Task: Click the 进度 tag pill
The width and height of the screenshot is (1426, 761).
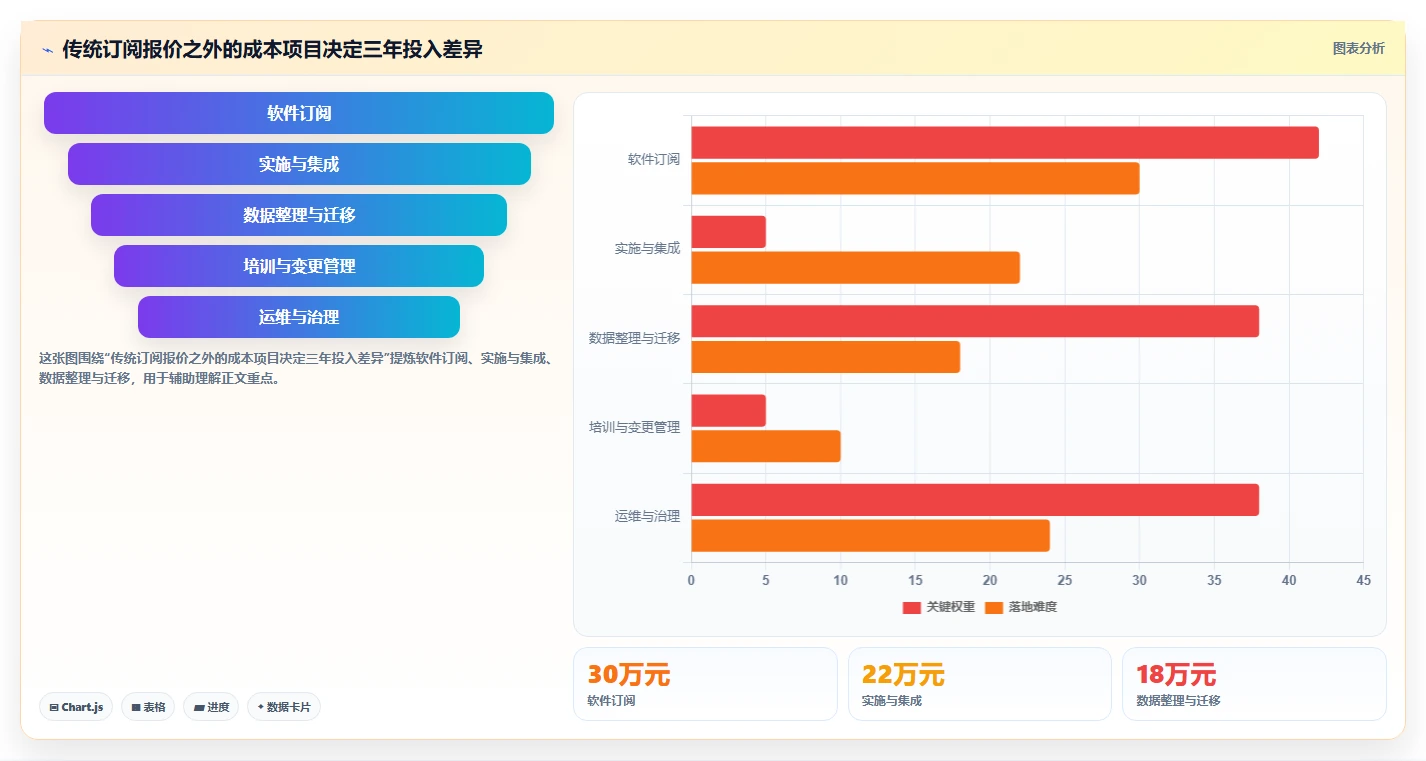Action: point(211,707)
